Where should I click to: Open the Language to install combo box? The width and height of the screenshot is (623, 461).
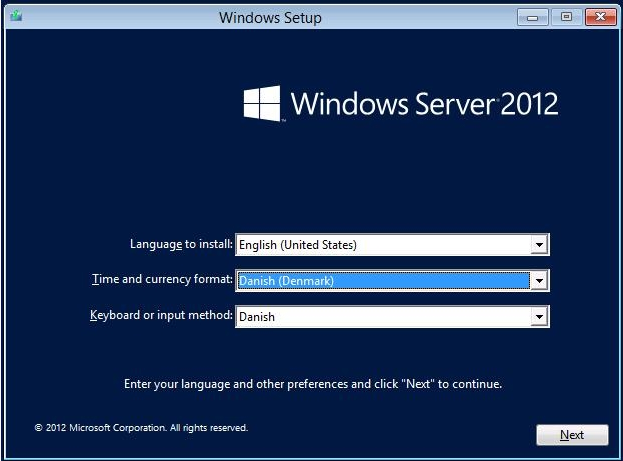(x=392, y=245)
